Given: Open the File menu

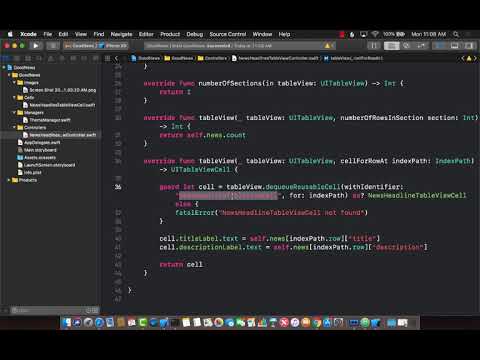Looking at the screenshot, I should pyautogui.click(x=48, y=34).
